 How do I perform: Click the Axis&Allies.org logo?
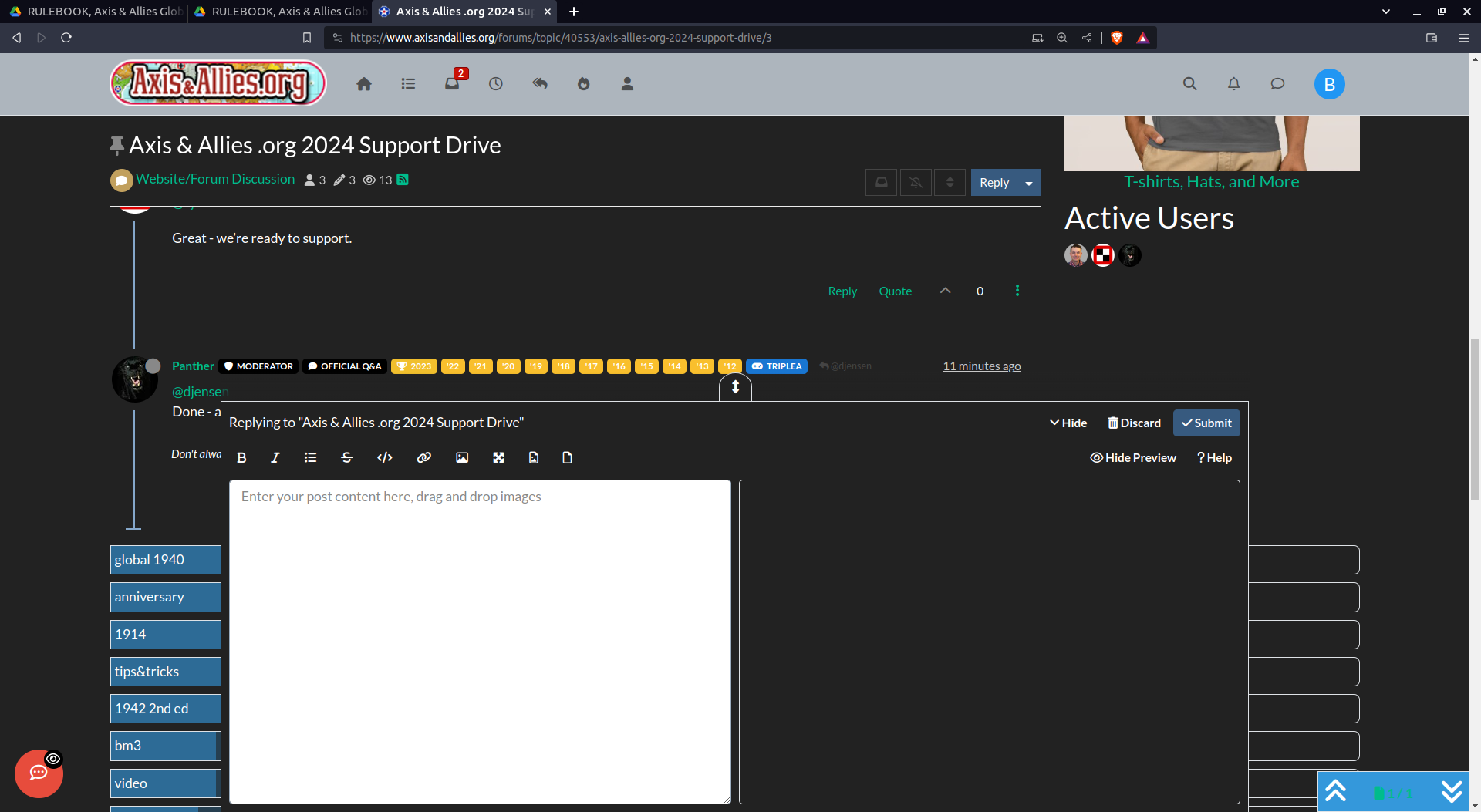pyautogui.click(x=218, y=83)
